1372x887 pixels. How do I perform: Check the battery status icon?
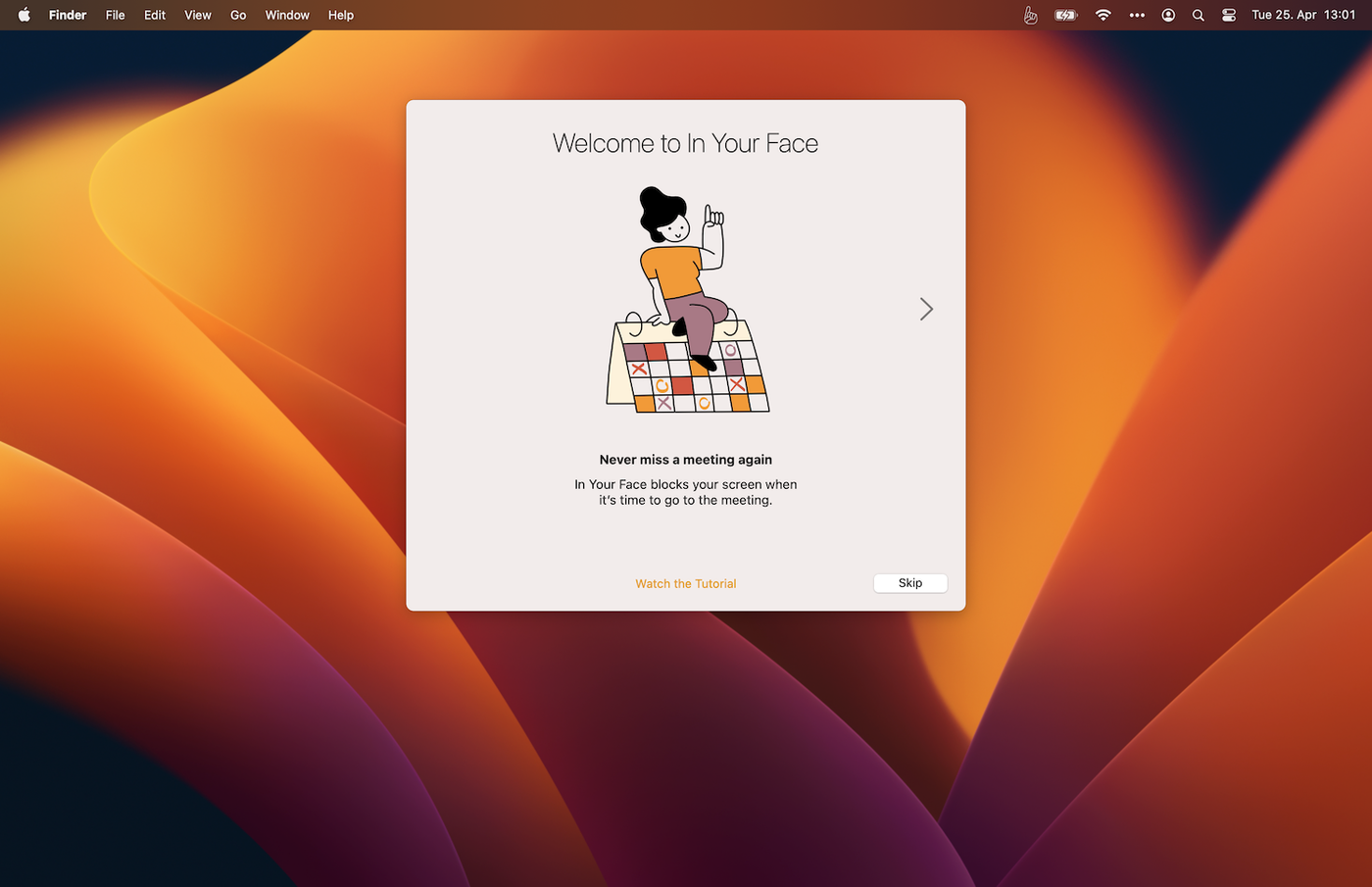click(1065, 15)
